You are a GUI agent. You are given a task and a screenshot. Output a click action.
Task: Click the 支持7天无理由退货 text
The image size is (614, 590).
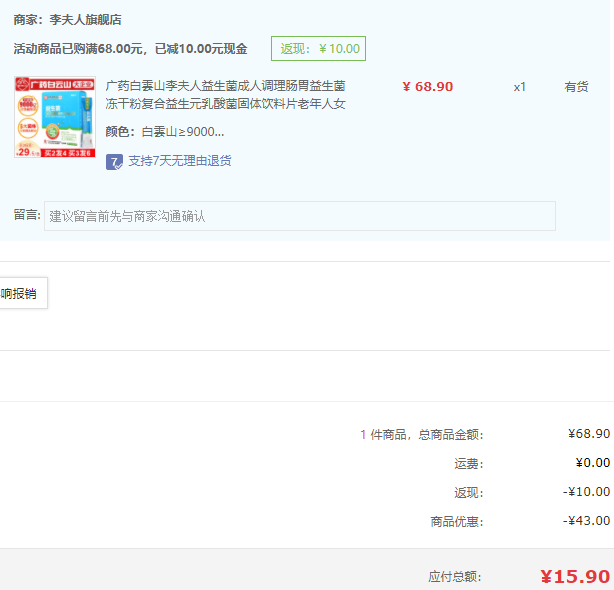[x=179, y=161]
